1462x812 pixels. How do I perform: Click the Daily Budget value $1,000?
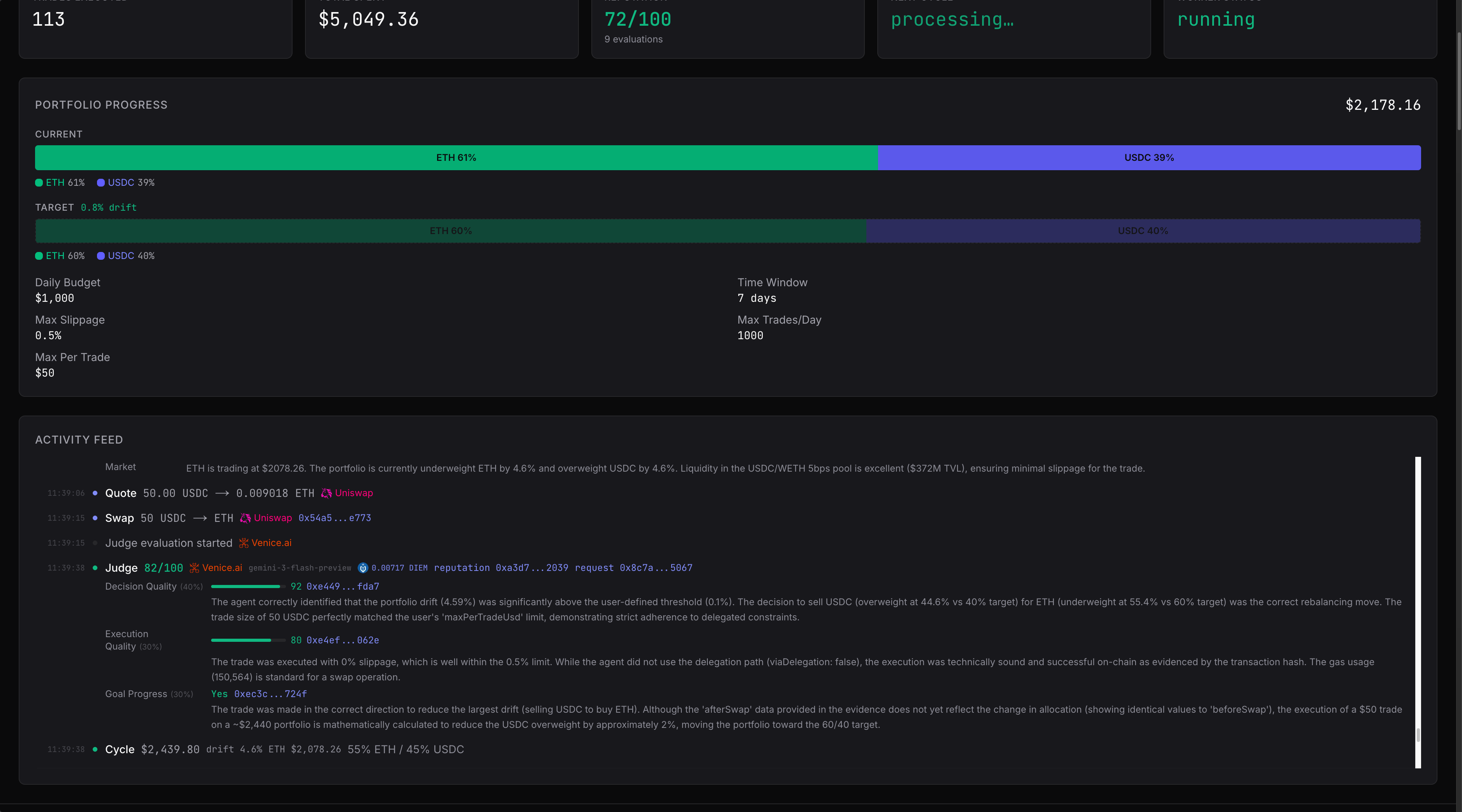click(55, 298)
